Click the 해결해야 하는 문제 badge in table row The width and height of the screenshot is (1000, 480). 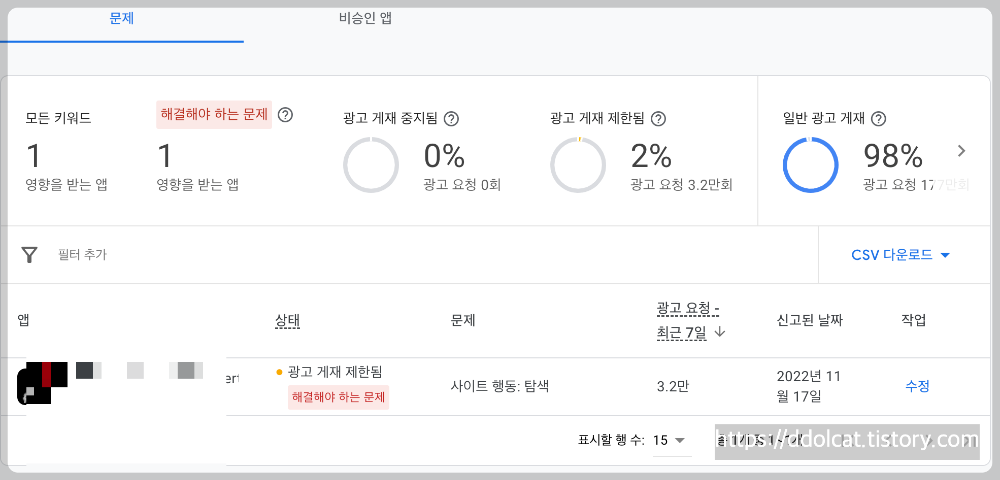pos(338,397)
